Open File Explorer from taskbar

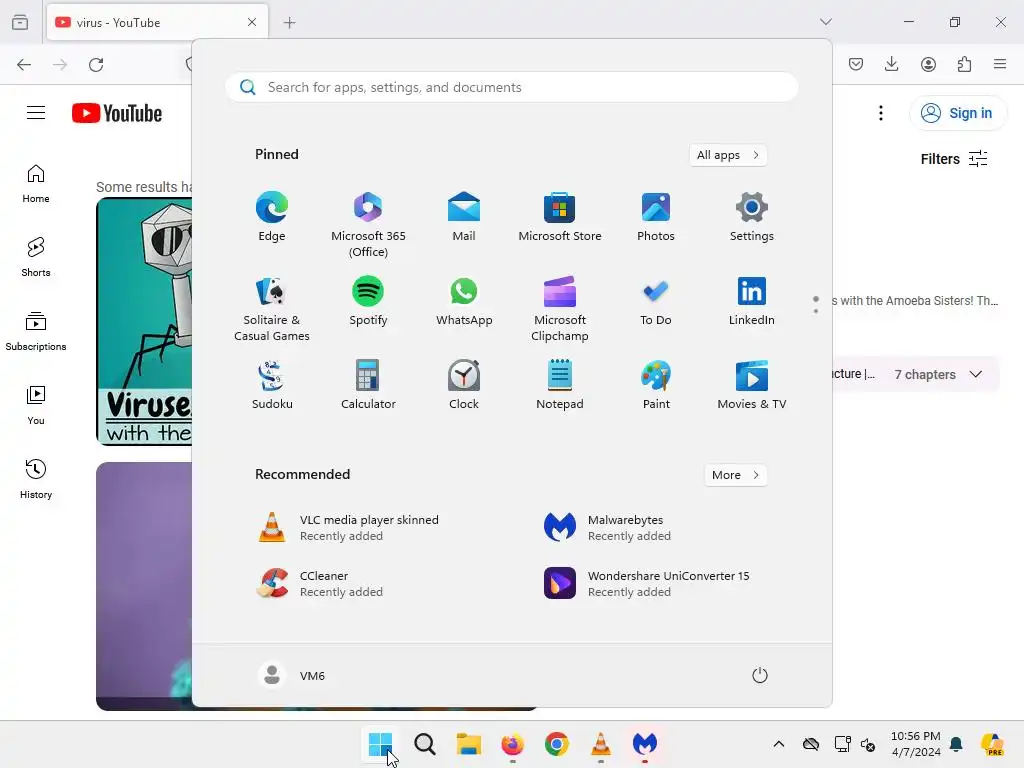click(x=468, y=744)
